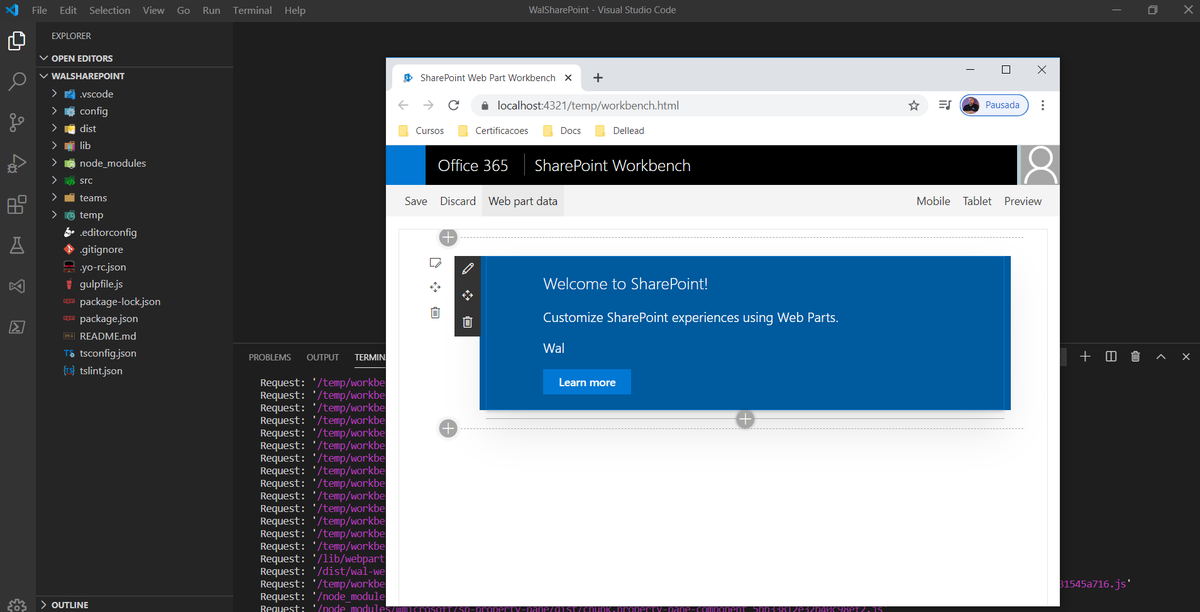1200x612 pixels.
Task: Open the user profile avatar in SharePoint
Action: 1040,165
